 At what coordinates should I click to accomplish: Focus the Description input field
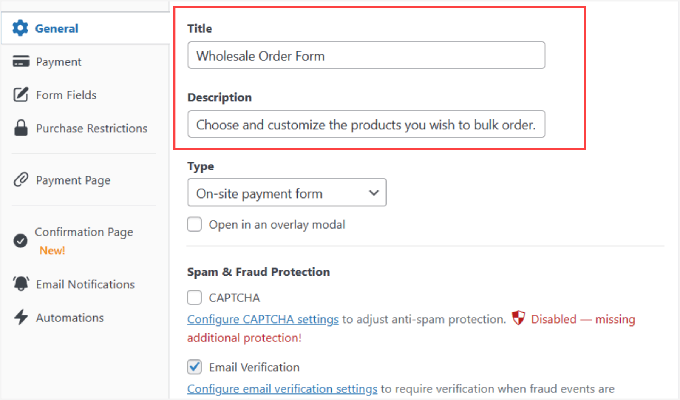[x=366, y=125]
